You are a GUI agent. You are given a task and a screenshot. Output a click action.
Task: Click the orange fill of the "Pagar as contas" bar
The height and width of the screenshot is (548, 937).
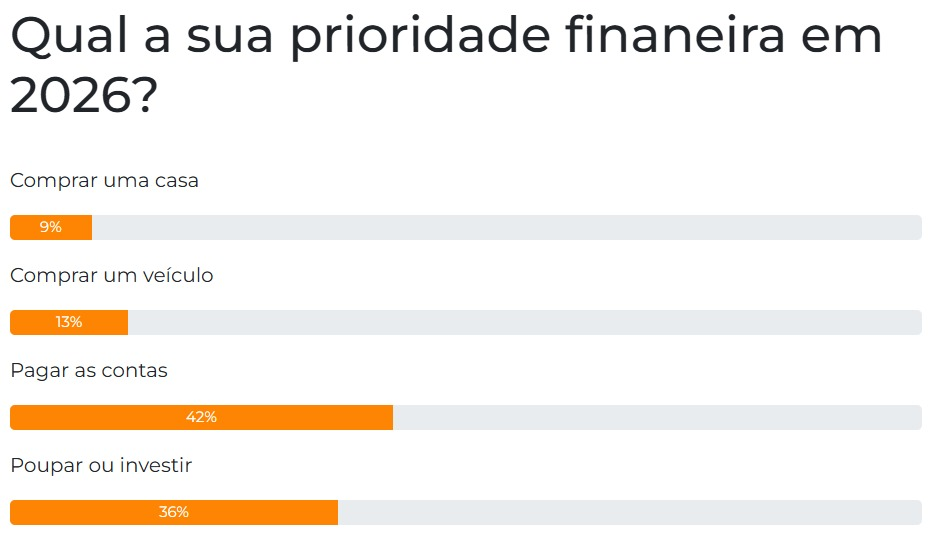coord(300,418)
